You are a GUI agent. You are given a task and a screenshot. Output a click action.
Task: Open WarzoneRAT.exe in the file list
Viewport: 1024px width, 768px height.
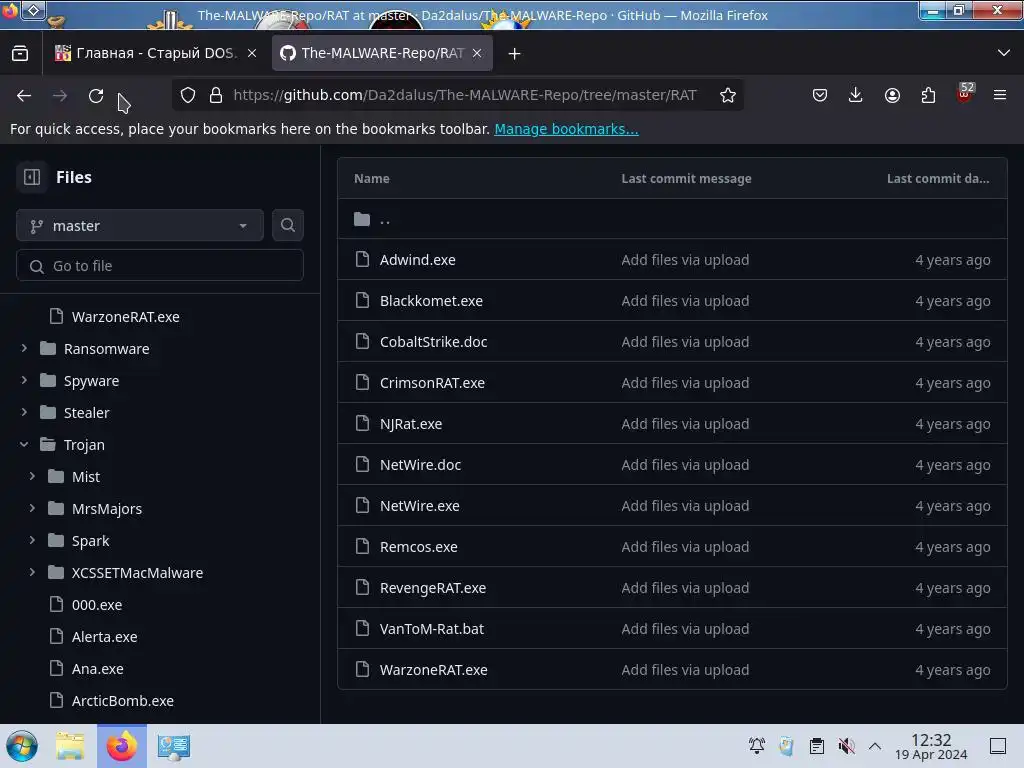(x=434, y=671)
